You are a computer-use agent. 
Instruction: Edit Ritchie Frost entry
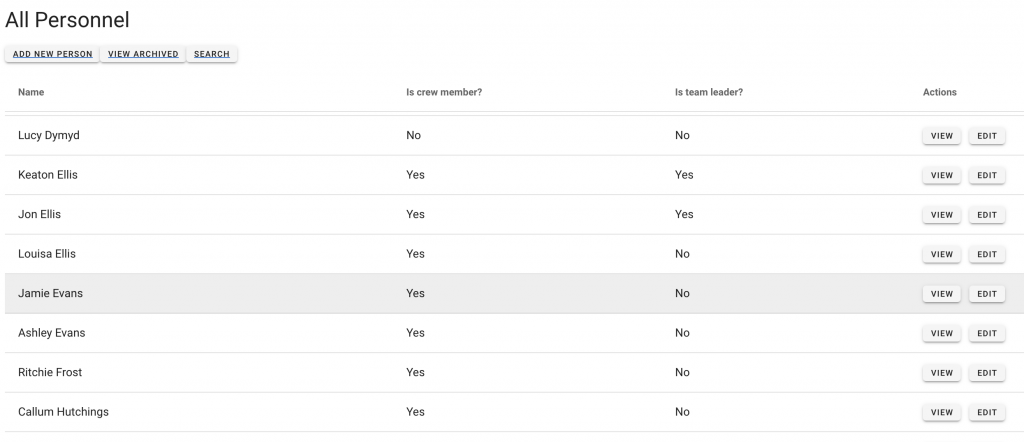986,373
